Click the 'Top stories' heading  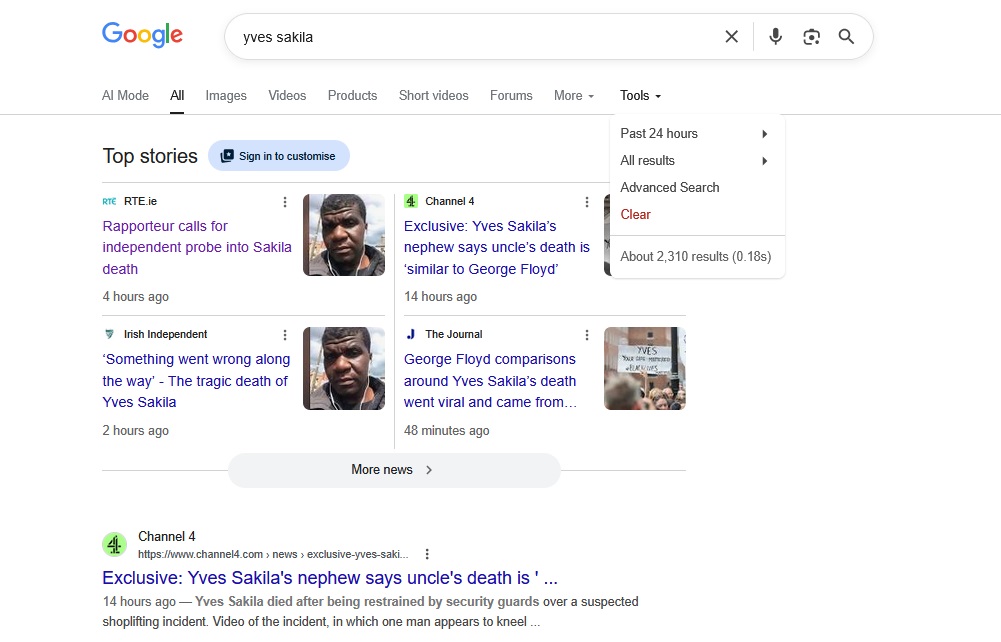[x=150, y=156]
